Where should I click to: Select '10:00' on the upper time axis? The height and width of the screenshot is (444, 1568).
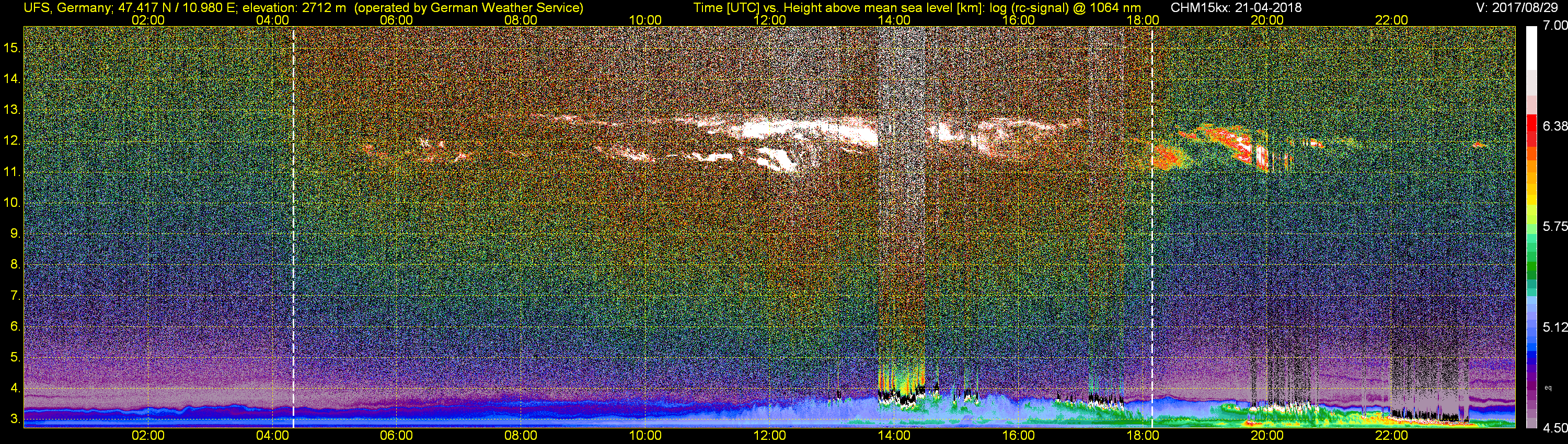[x=645, y=20]
